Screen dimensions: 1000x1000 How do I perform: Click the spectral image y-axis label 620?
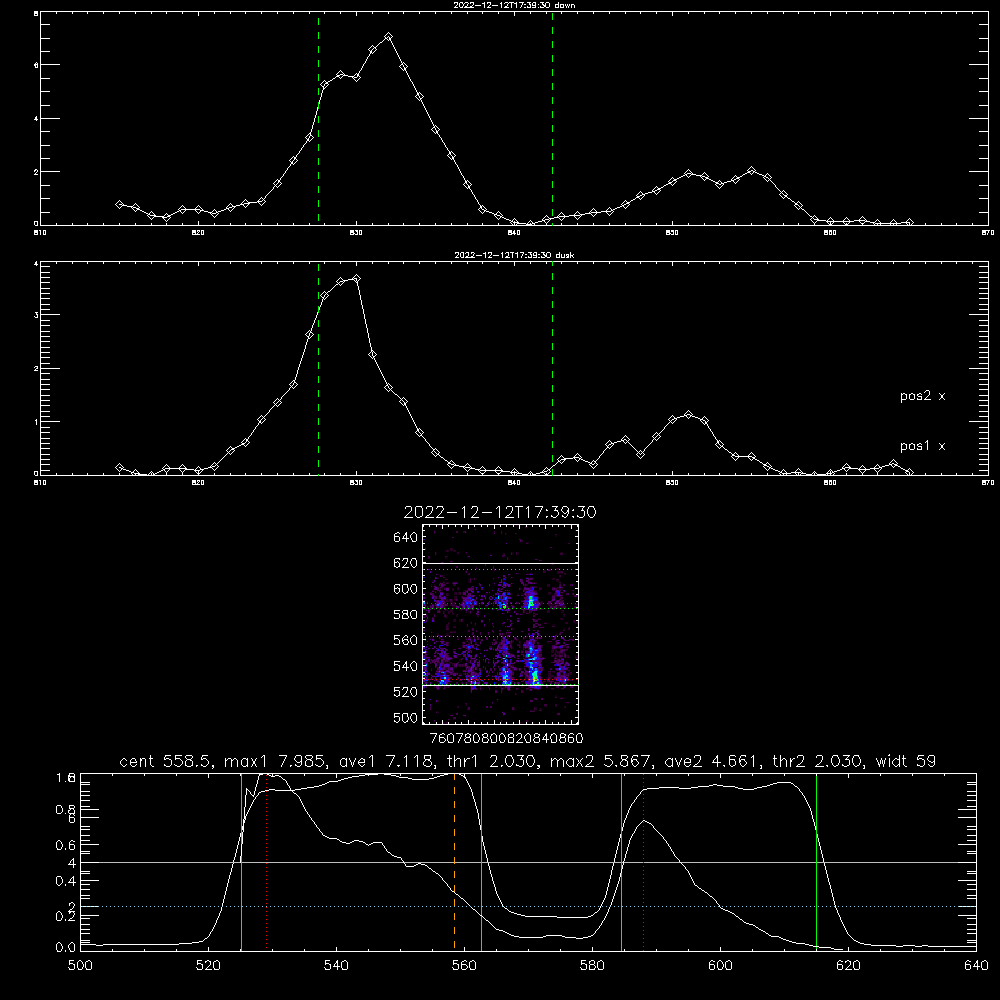pyautogui.click(x=406, y=563)
